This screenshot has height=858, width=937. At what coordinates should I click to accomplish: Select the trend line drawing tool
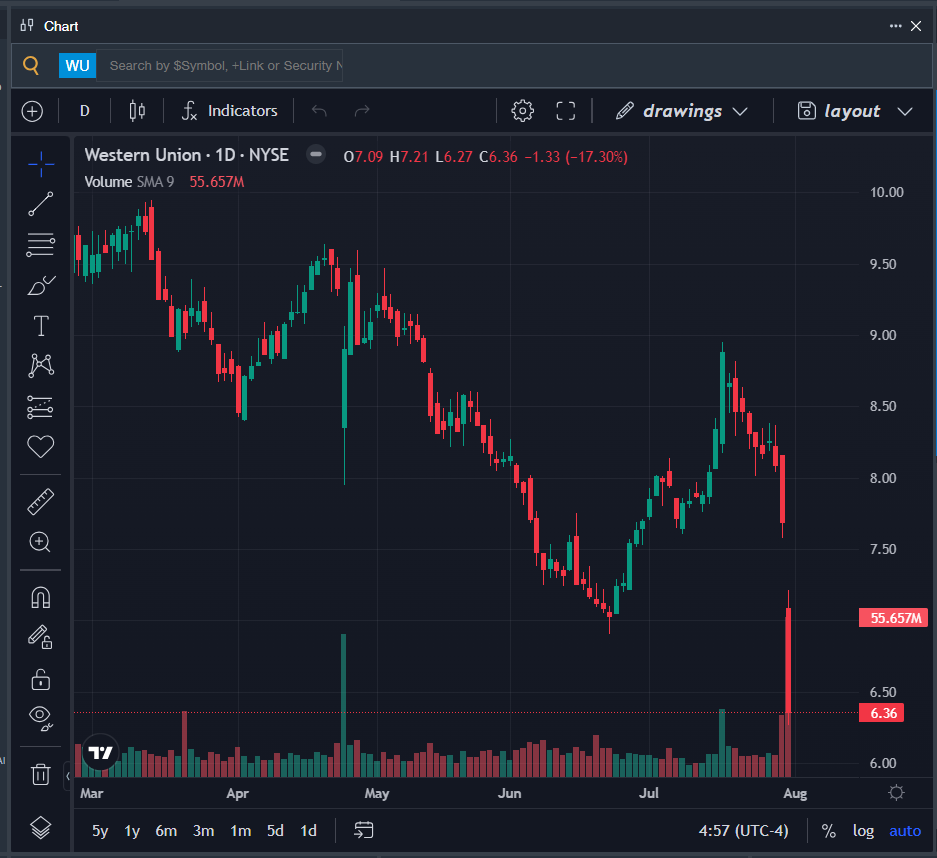[x=41, y=204]
